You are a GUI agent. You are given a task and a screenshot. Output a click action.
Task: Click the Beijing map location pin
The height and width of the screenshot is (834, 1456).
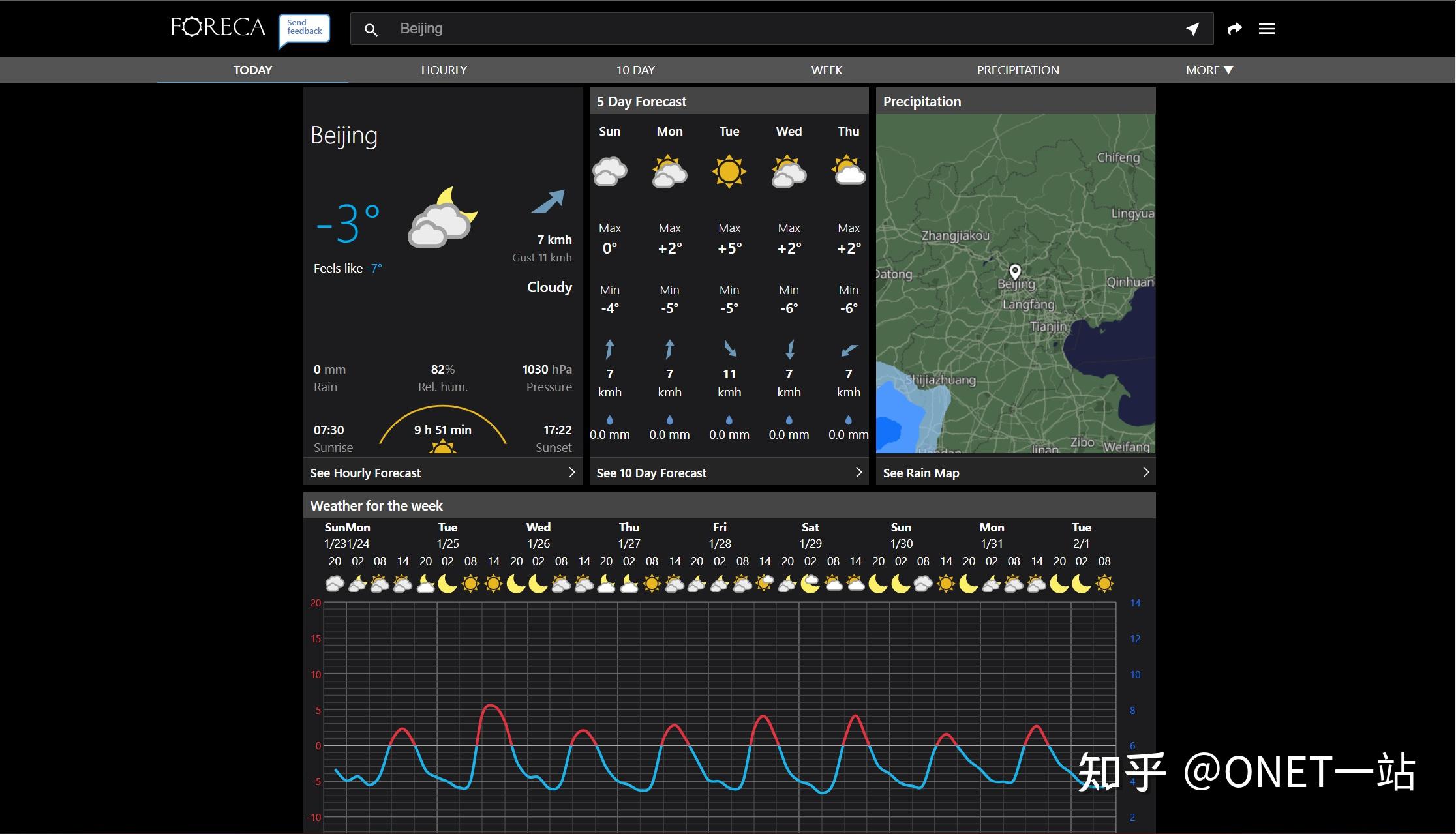[1015, 271]
